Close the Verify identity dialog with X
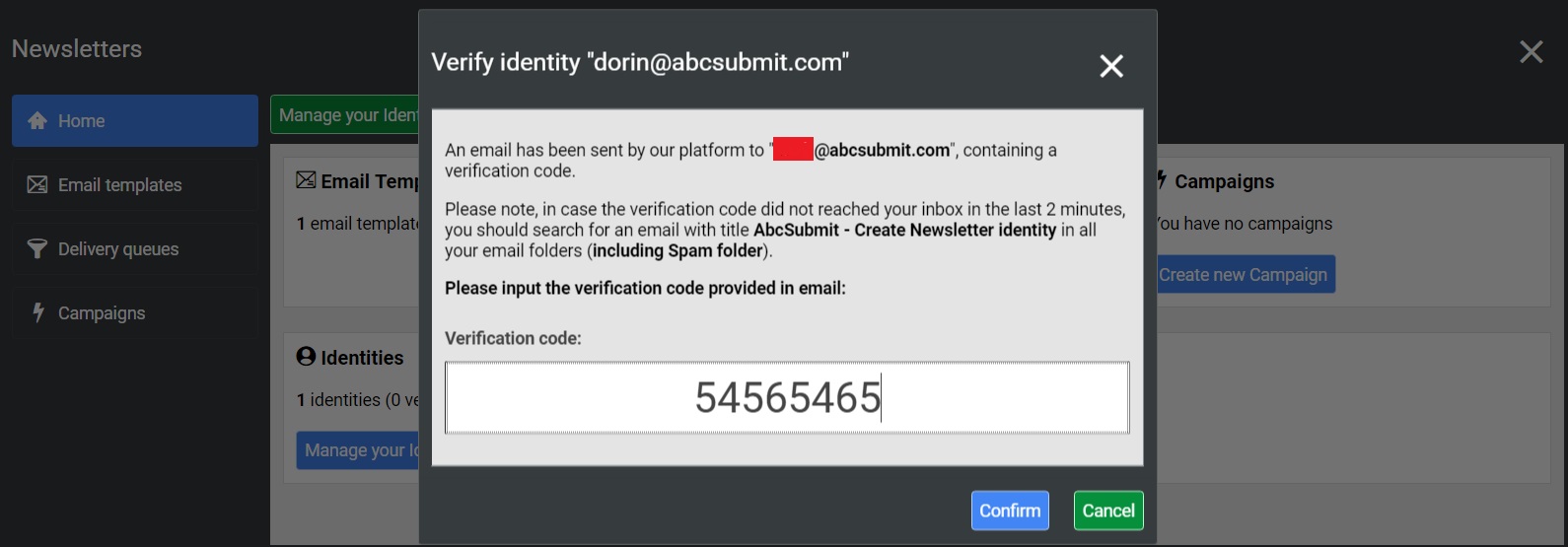 tap(1111, 66)
